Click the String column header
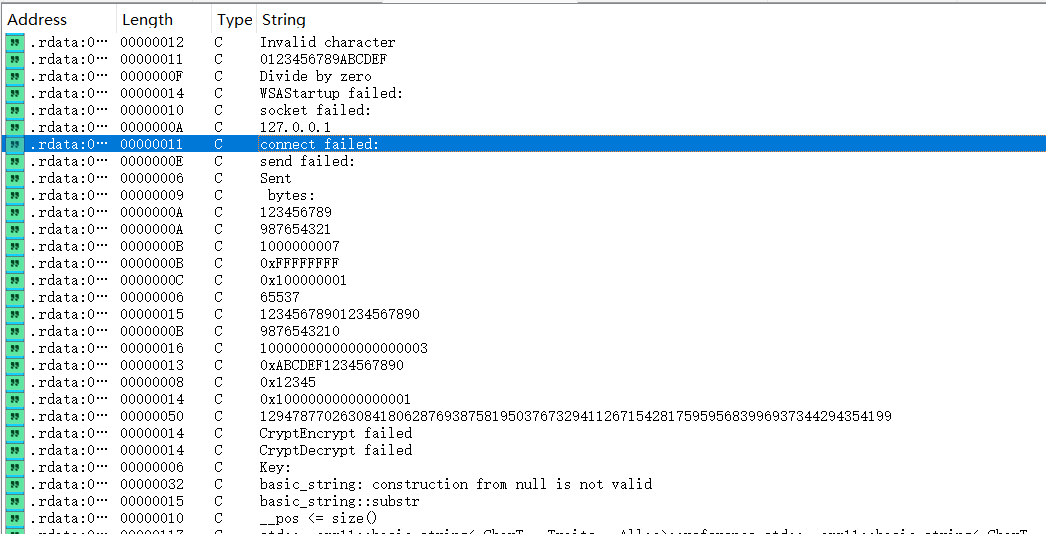Viewport: 1046px width, 534px height. (x=283, y=20)
